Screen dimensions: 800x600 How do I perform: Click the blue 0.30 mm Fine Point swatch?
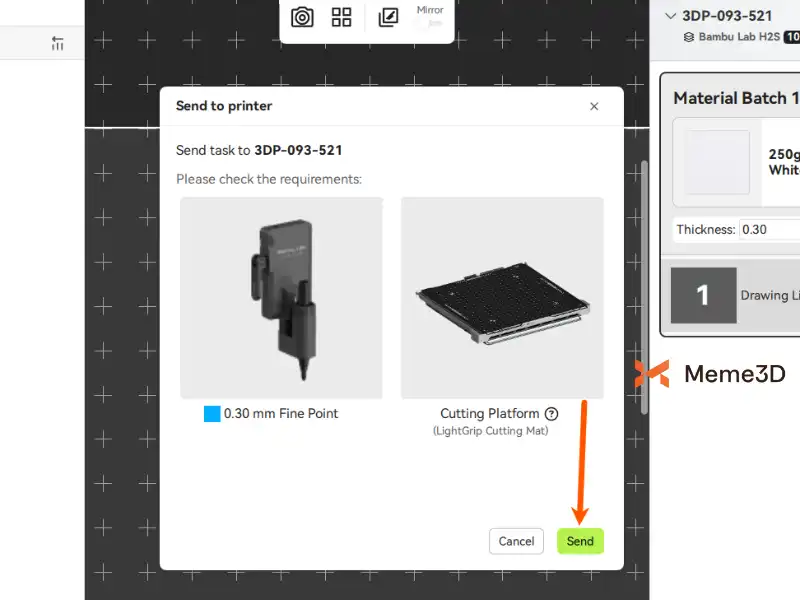(212, 414)
